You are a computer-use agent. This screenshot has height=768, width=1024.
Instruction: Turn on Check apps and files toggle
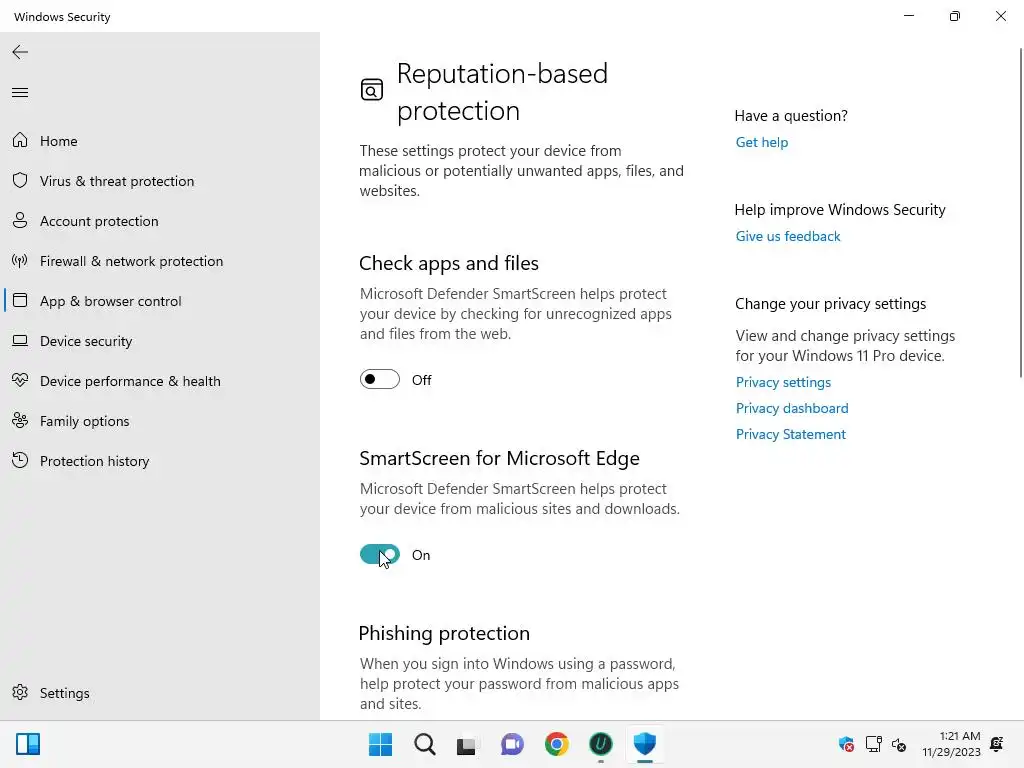click(379, 379)
